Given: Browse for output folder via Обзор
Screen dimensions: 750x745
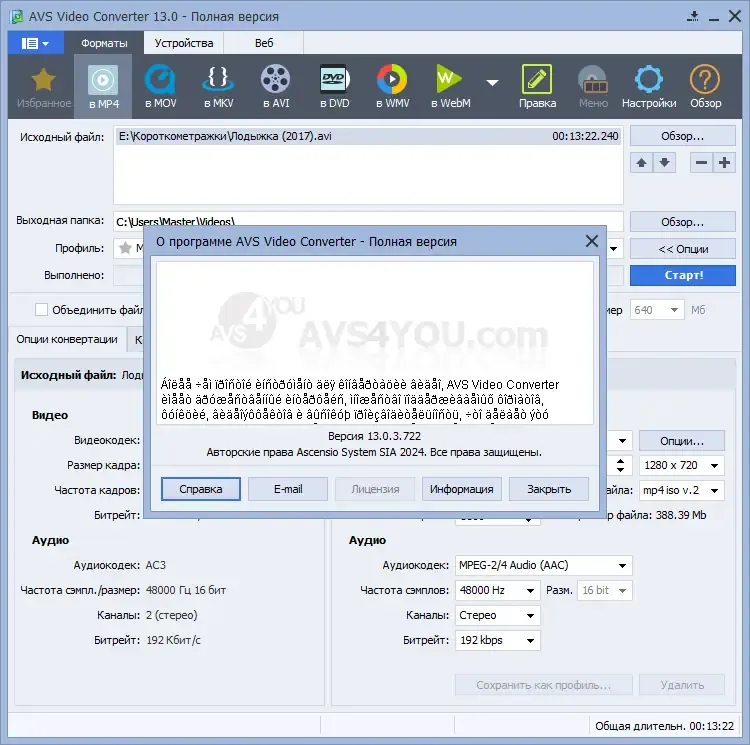Looking at the screenshot, I should coord(683,222).
